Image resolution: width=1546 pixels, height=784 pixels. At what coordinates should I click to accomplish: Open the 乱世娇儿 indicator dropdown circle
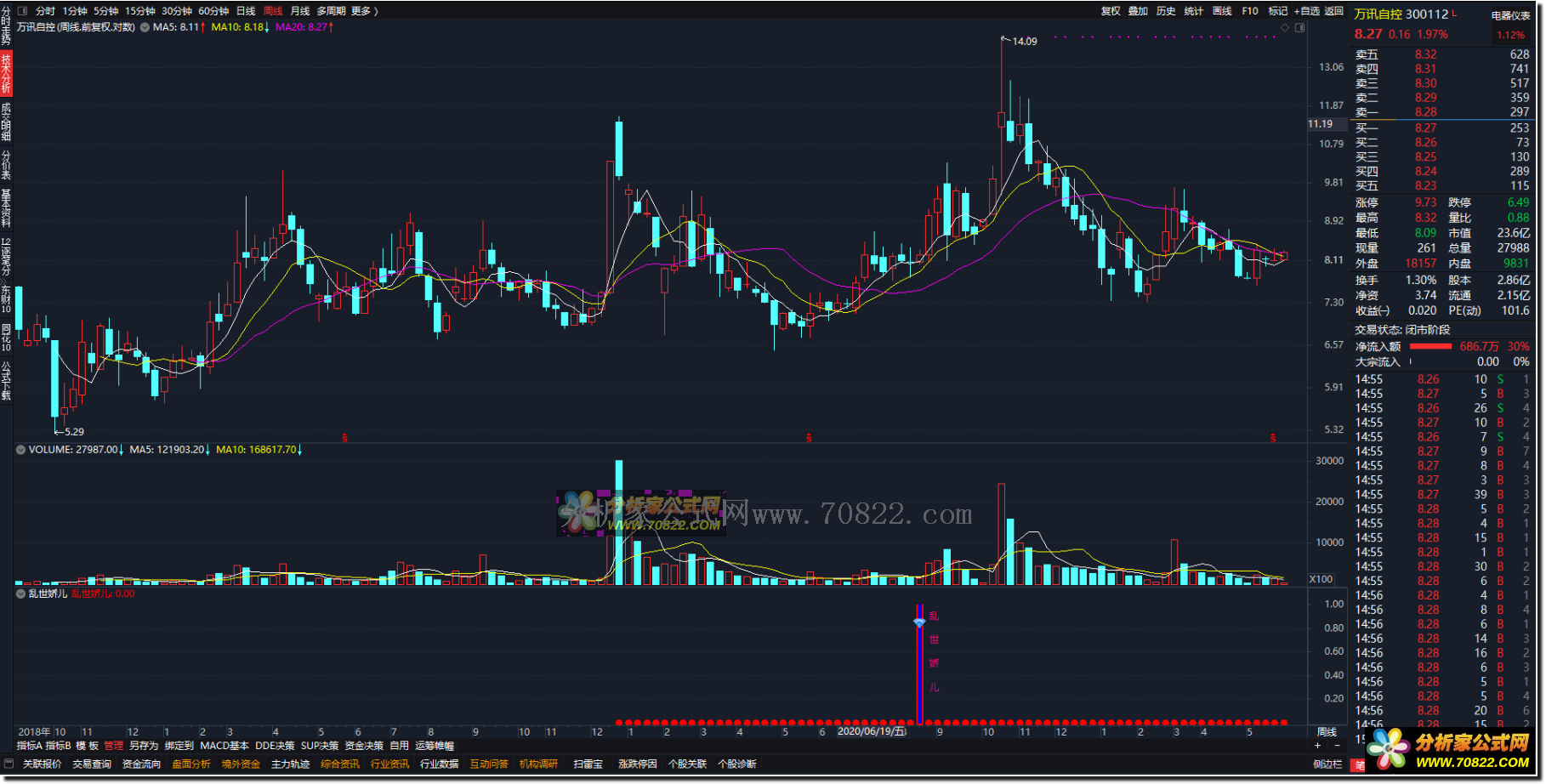tap(20, 594)
